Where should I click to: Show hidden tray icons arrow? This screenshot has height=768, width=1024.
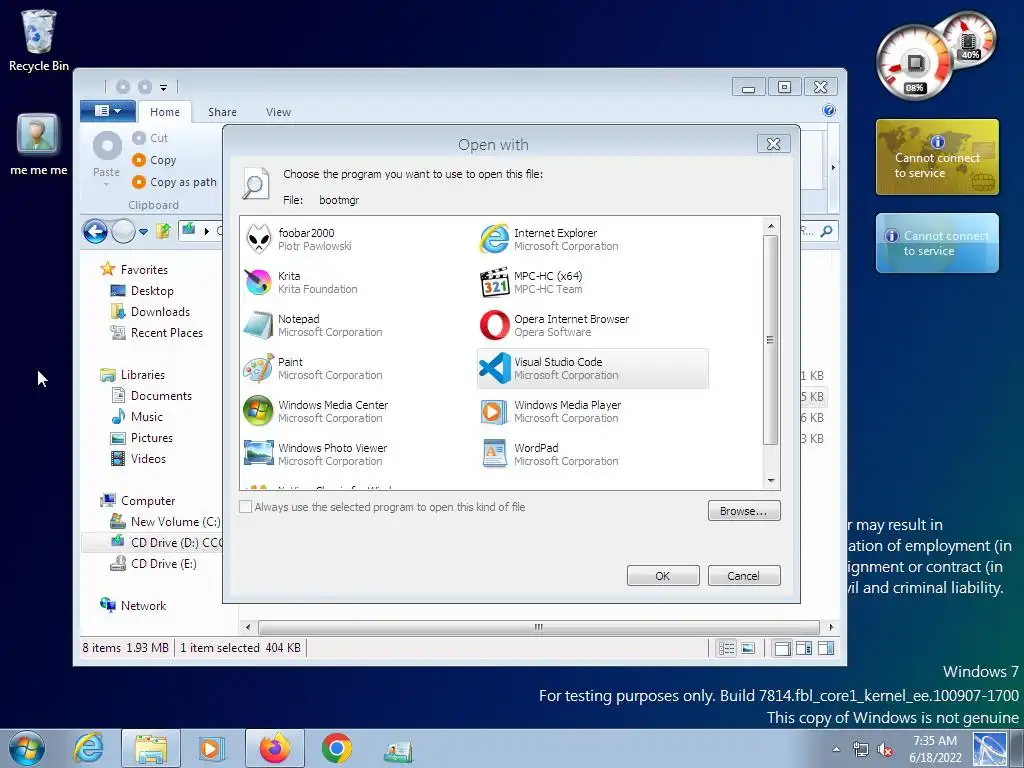pyautogui.click(x=836, y=749)
